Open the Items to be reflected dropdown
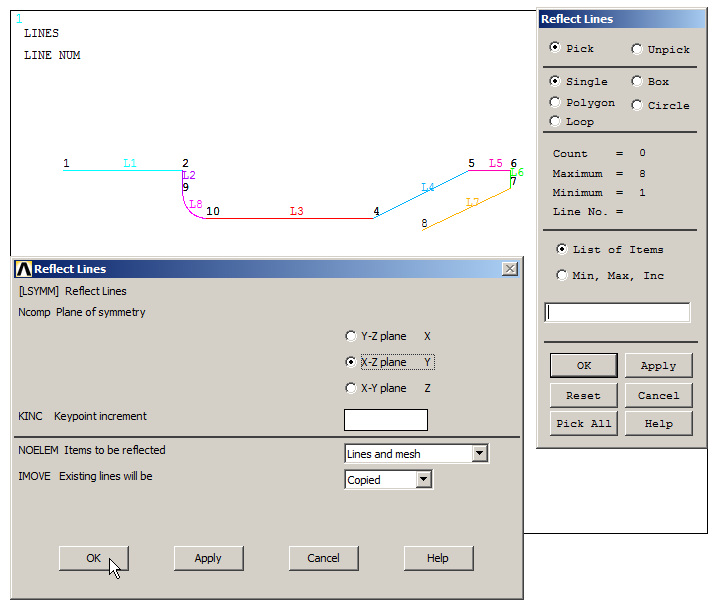 pos(480,454)
